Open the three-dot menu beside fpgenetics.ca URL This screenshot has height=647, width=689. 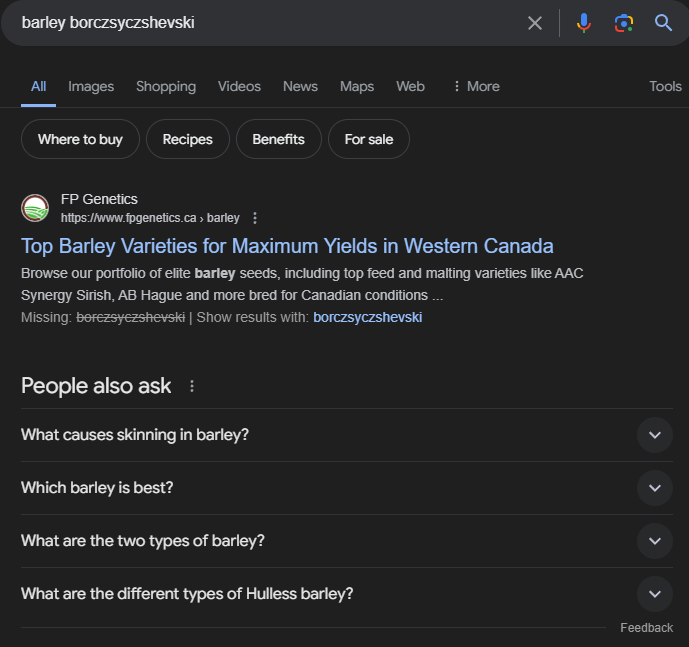click(255, 218)
